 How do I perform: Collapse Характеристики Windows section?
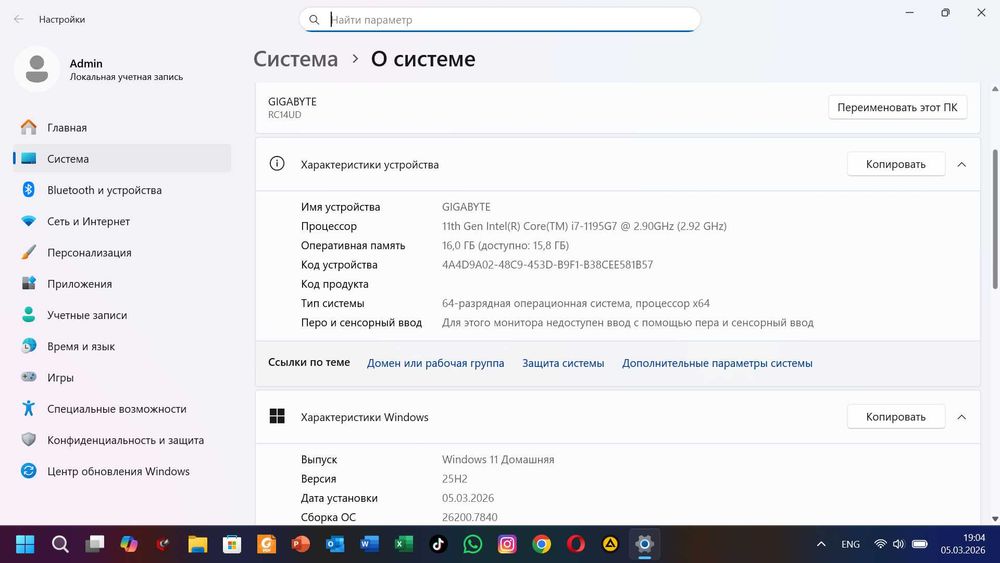click(x=962, y=417)
